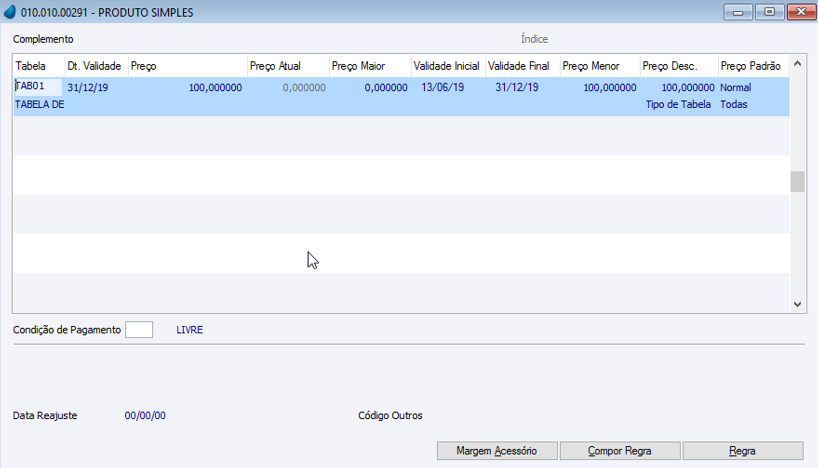Close the PRODUTO SIMPLES window
818x468 pixels.
pos(801,12)
